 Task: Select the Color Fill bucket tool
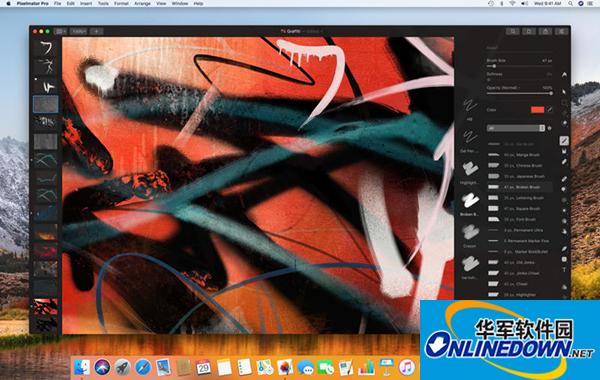pyautogui.click(x=564, y=152)
